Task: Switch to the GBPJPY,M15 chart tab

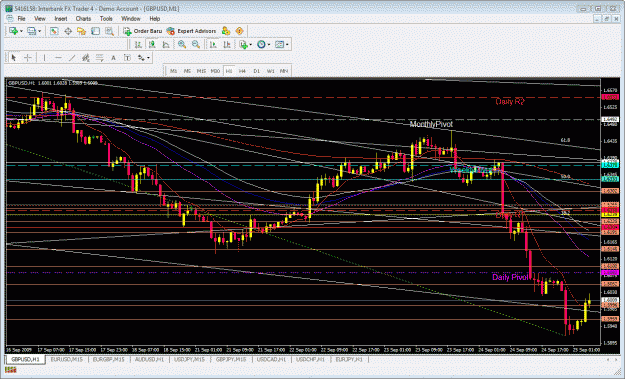Action: [231, 359]
